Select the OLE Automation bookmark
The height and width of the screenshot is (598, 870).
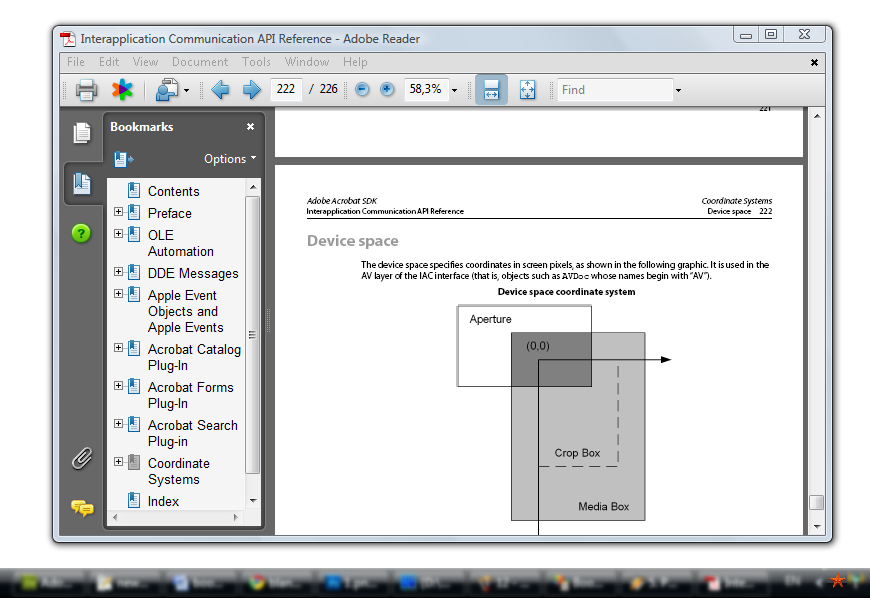(x=181, y=244)
